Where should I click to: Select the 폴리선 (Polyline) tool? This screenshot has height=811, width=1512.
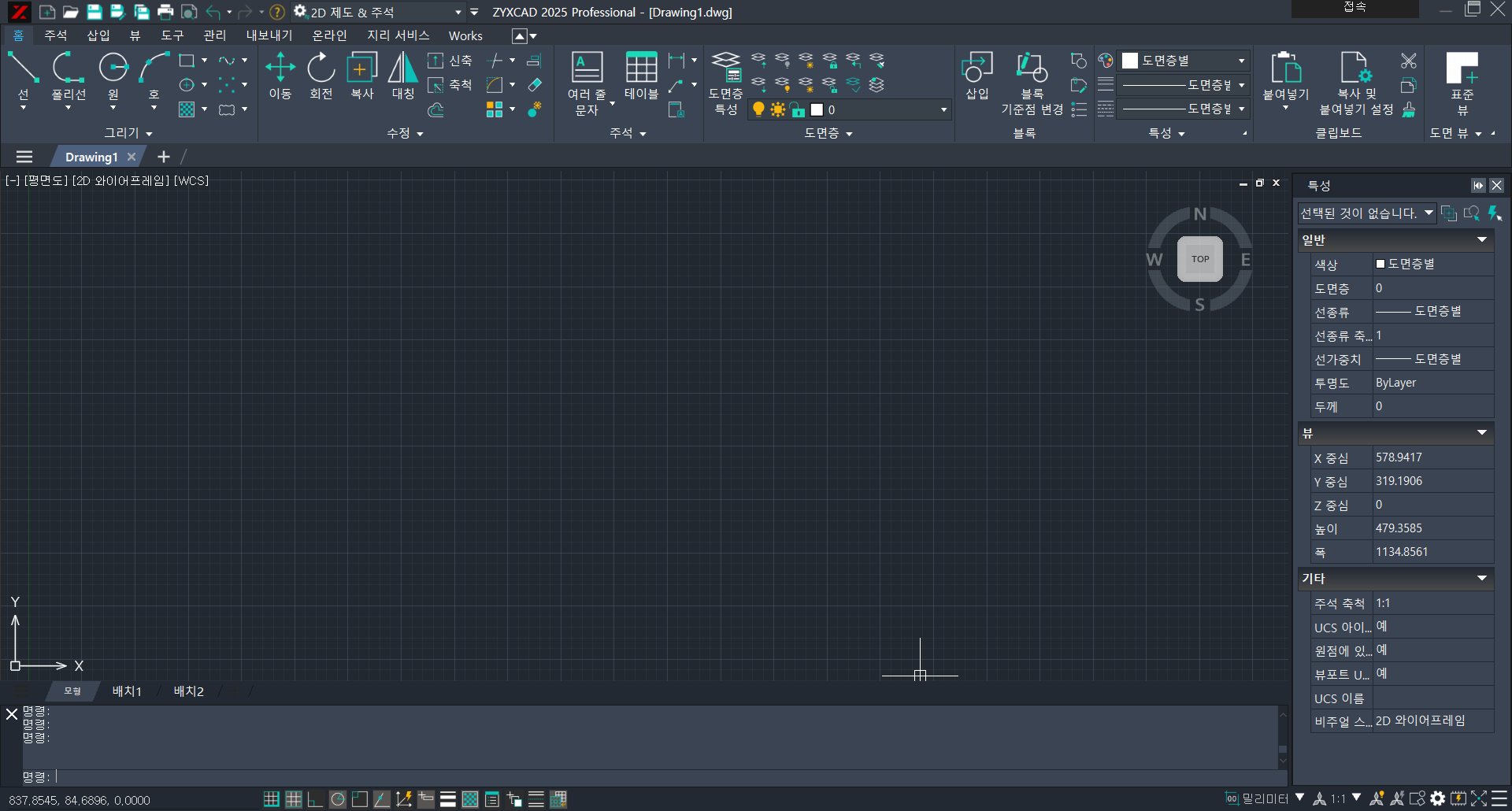pos(69,76)
